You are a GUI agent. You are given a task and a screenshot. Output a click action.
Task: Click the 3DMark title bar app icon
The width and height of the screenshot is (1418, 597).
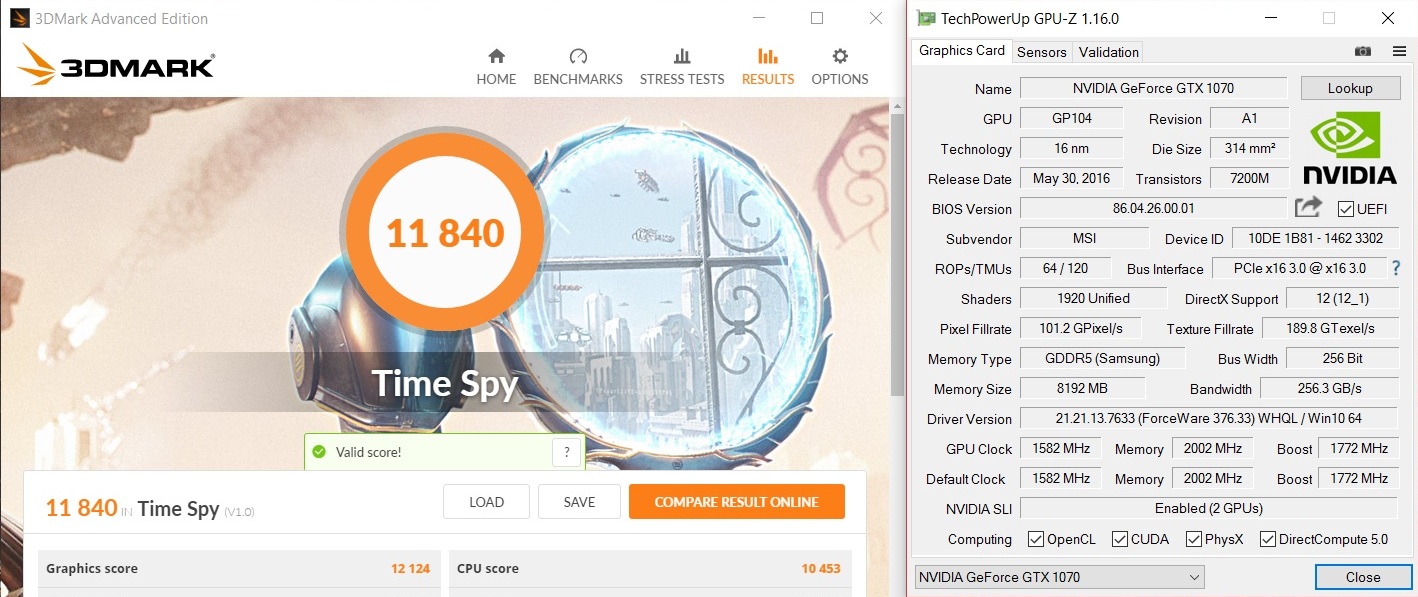(x=20, y=18)
